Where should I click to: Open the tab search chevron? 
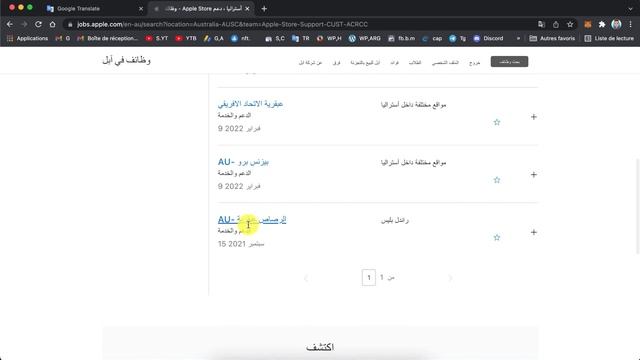click(x=630, y=9)
